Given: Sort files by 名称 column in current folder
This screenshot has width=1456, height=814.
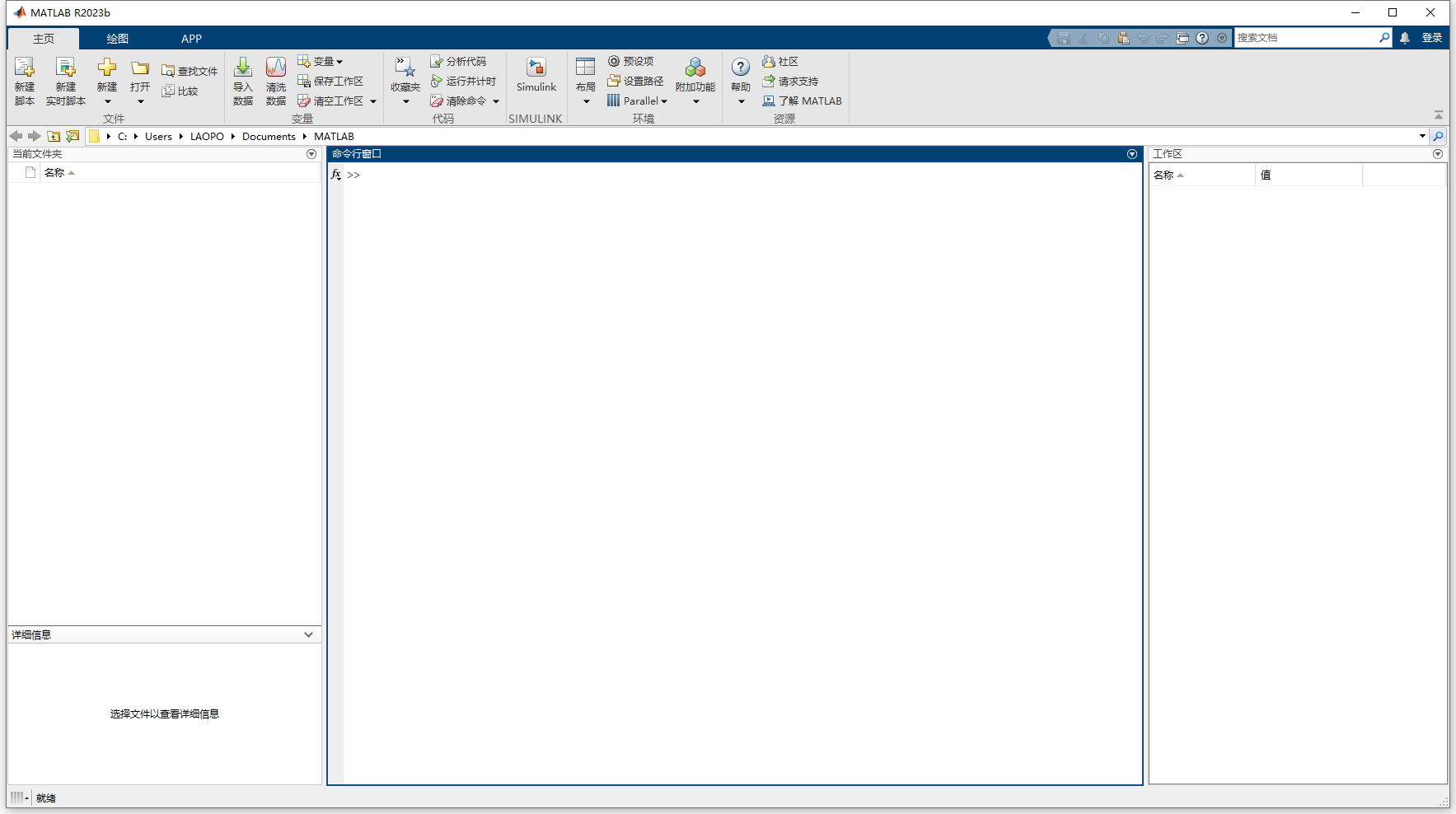Looking at the screenshot, I should [59, 172].
